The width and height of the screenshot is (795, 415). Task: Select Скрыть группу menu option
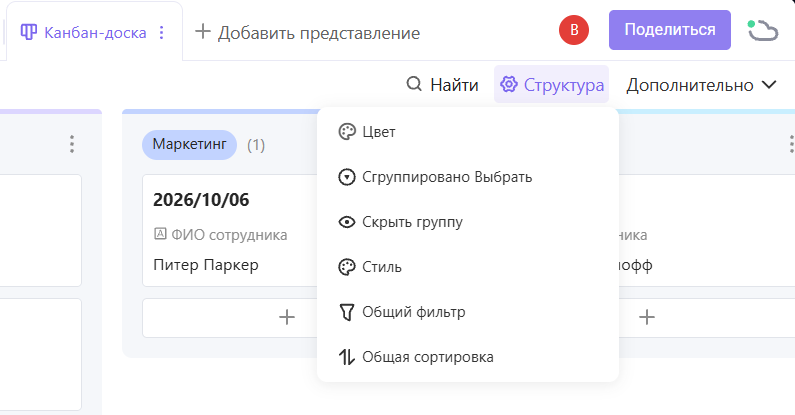tap(467, 222)
